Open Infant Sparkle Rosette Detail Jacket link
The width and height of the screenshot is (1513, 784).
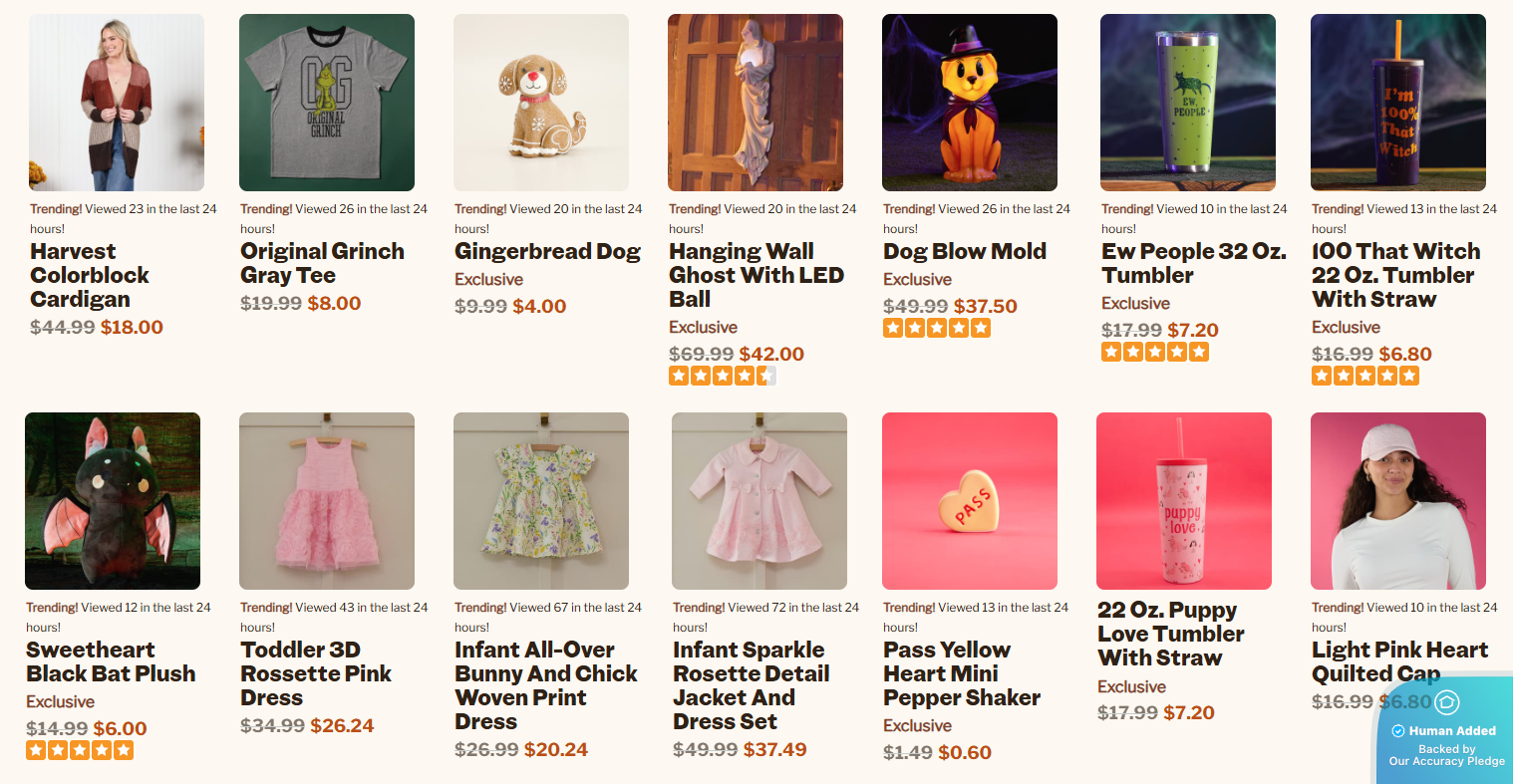pyautogui.click(x=751, y=685)
